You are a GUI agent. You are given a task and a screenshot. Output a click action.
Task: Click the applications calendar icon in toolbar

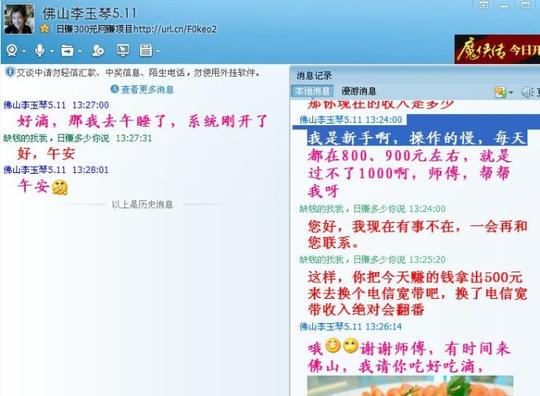tap(146, 50)
